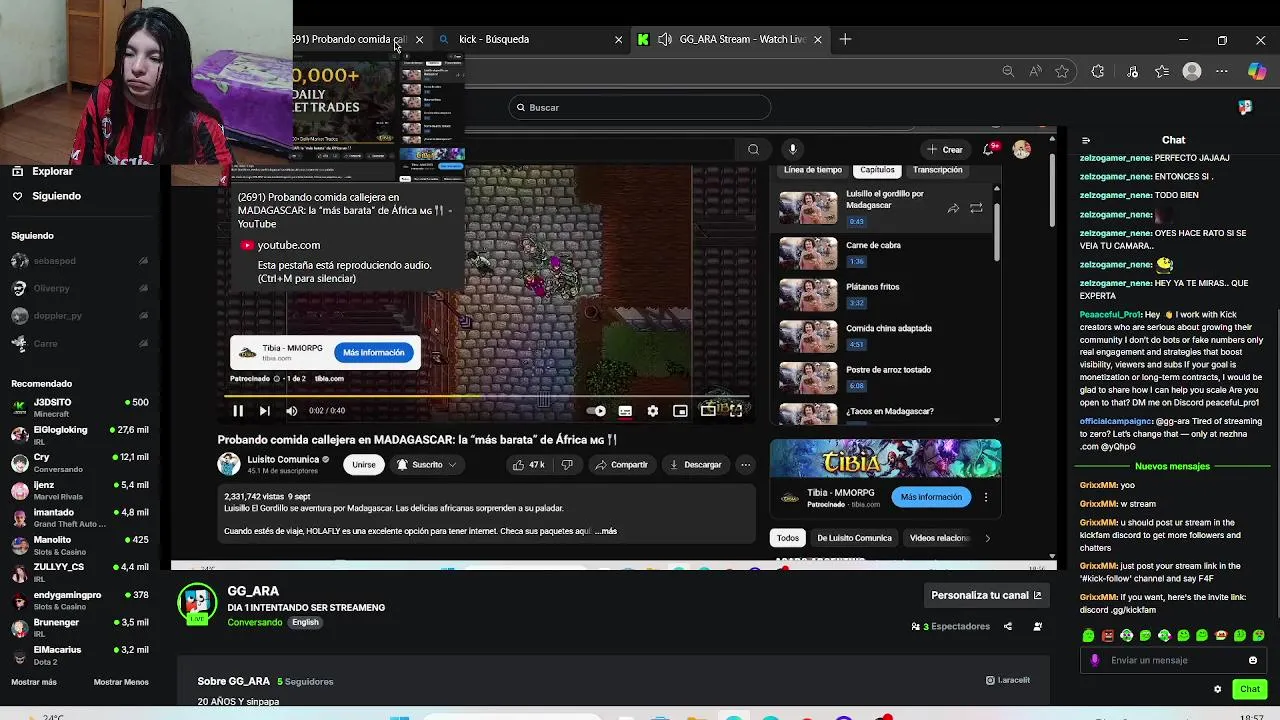Send message with green Chat button
The image size is (1280, 720).
click(1250, 689)
